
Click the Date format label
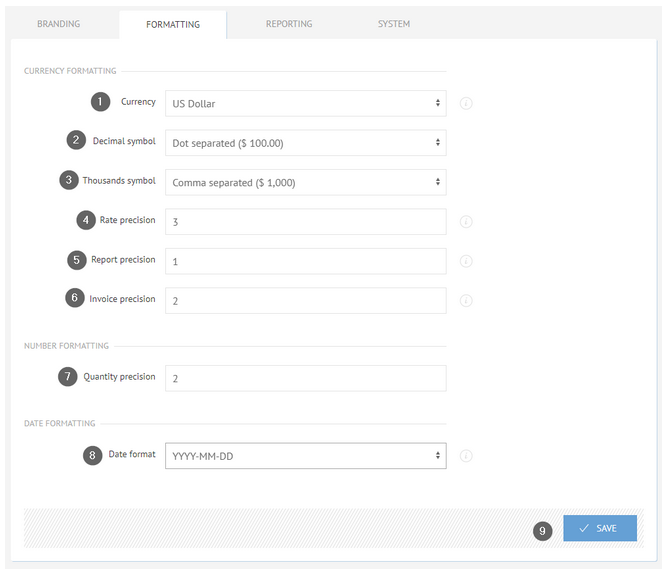[132, 454]
